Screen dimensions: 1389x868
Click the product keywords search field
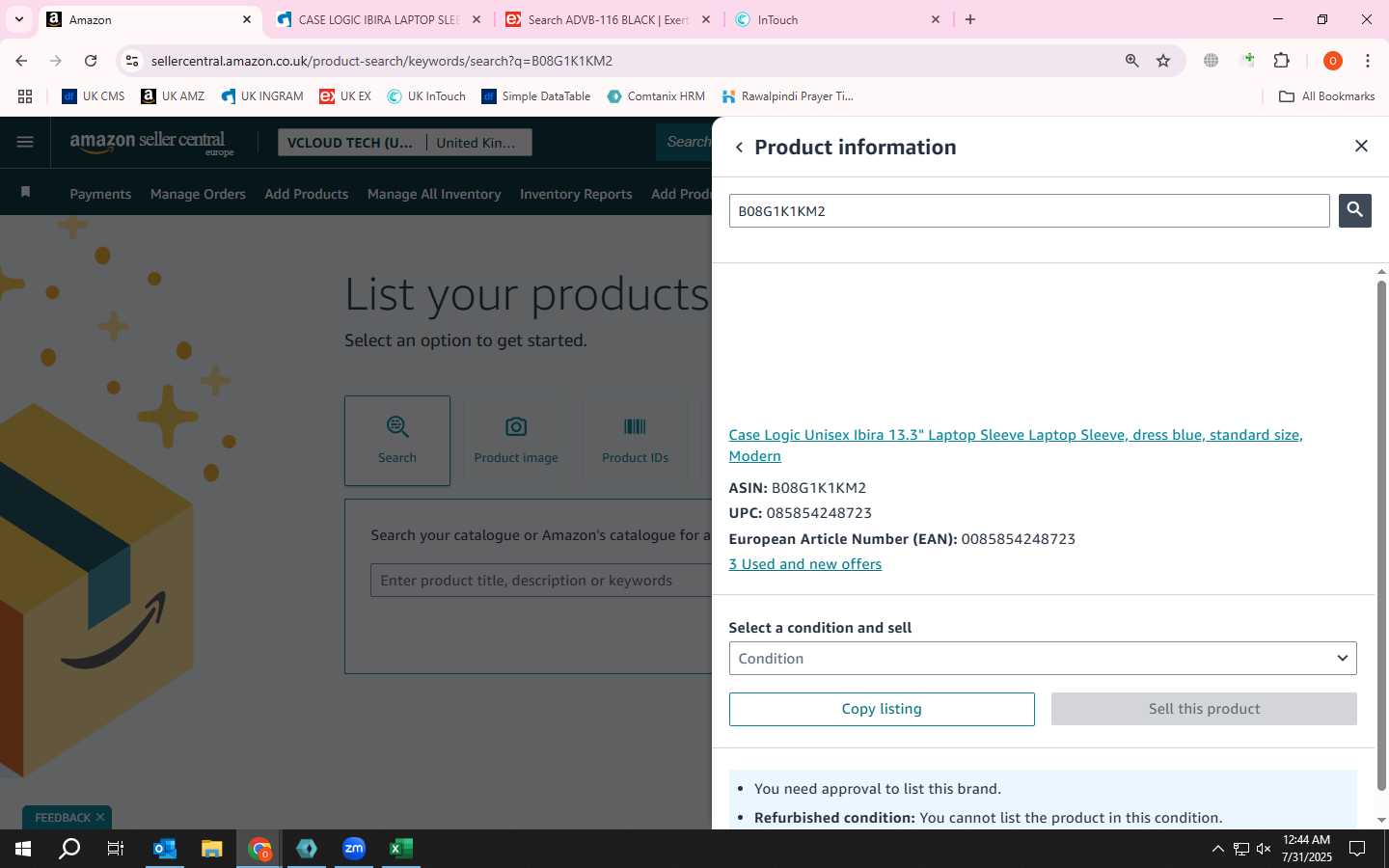point(542,581)
